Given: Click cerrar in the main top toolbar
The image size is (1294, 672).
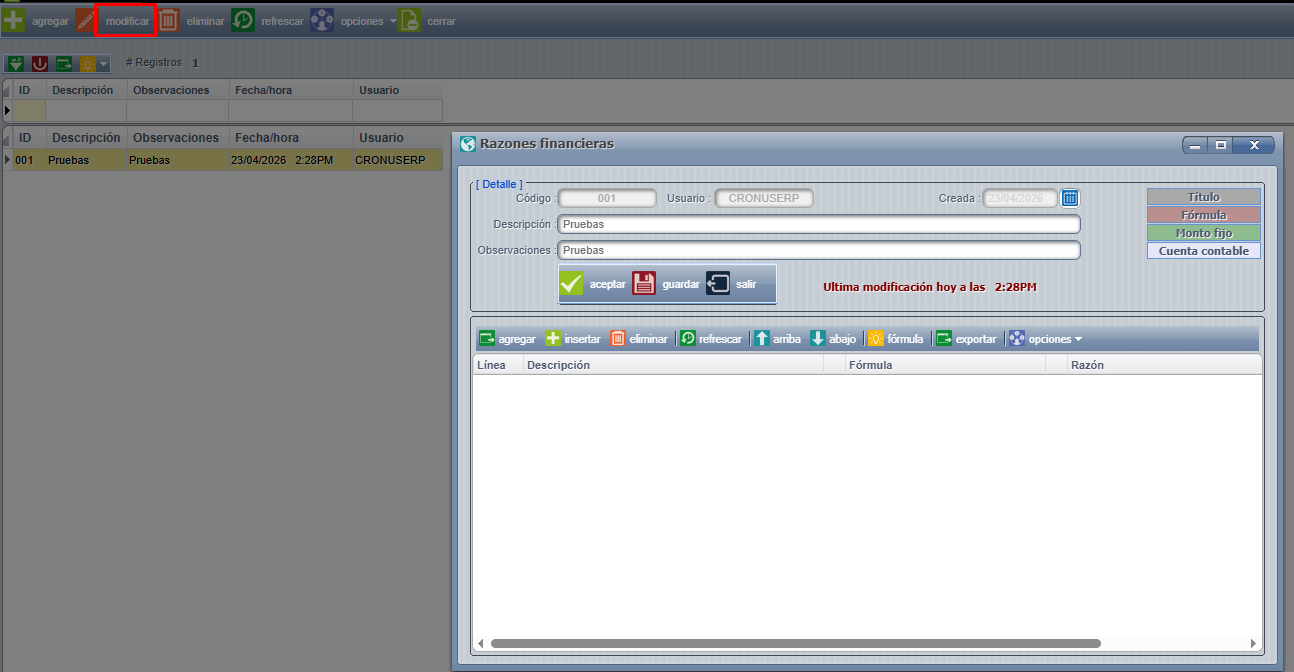Looking at the screenshot, I should [x=428, y=21].
